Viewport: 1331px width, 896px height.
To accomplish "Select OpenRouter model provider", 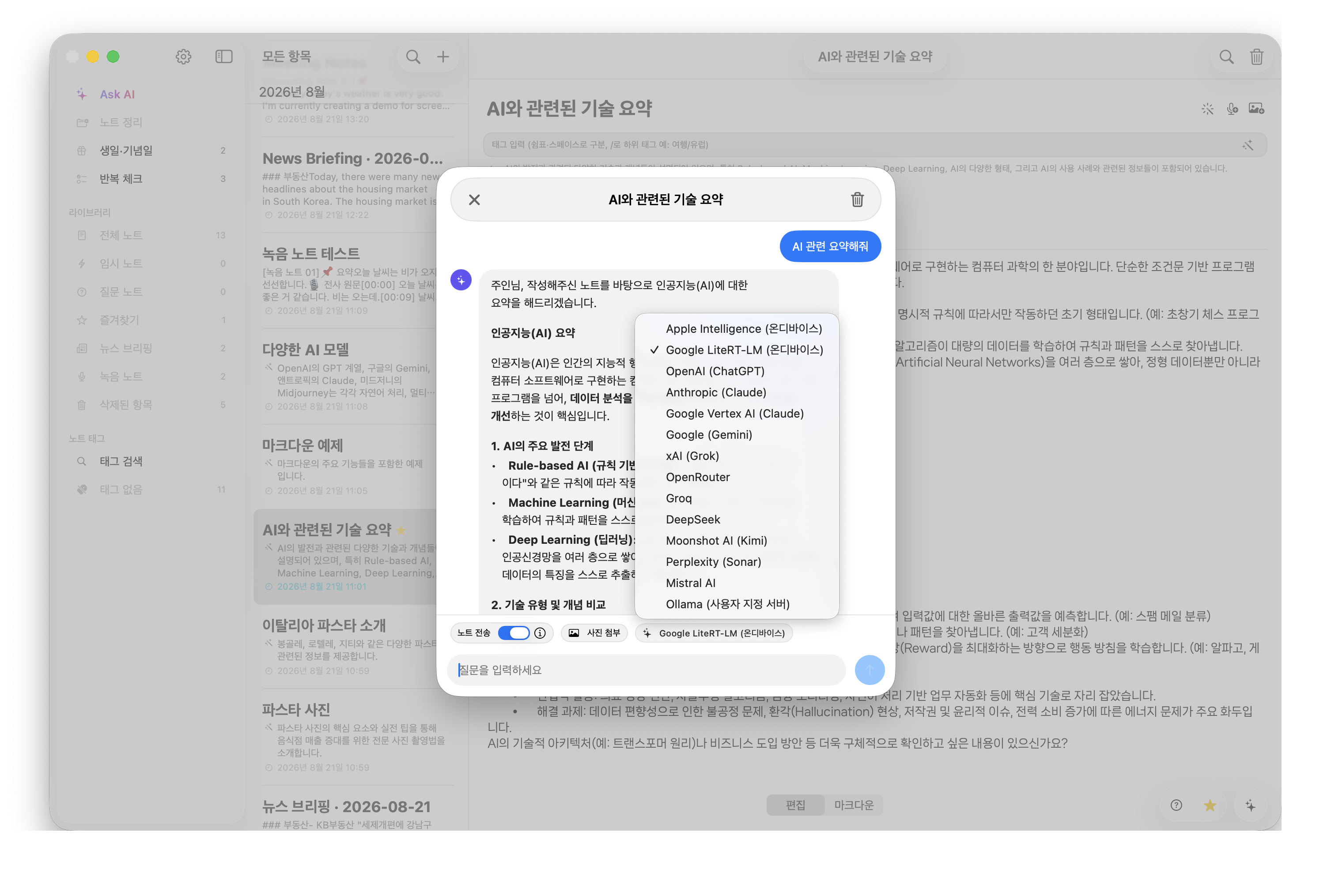I will click(737, 477).
